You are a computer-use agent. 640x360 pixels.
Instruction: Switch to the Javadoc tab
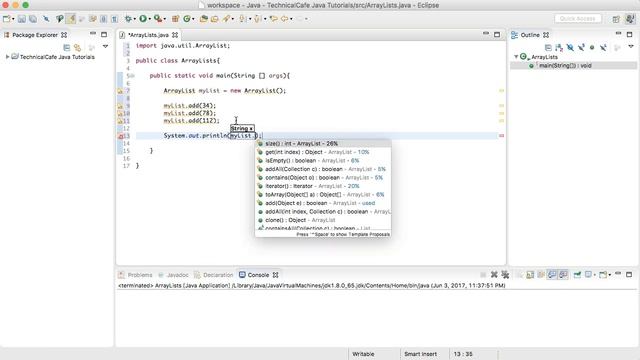[173, 275]
